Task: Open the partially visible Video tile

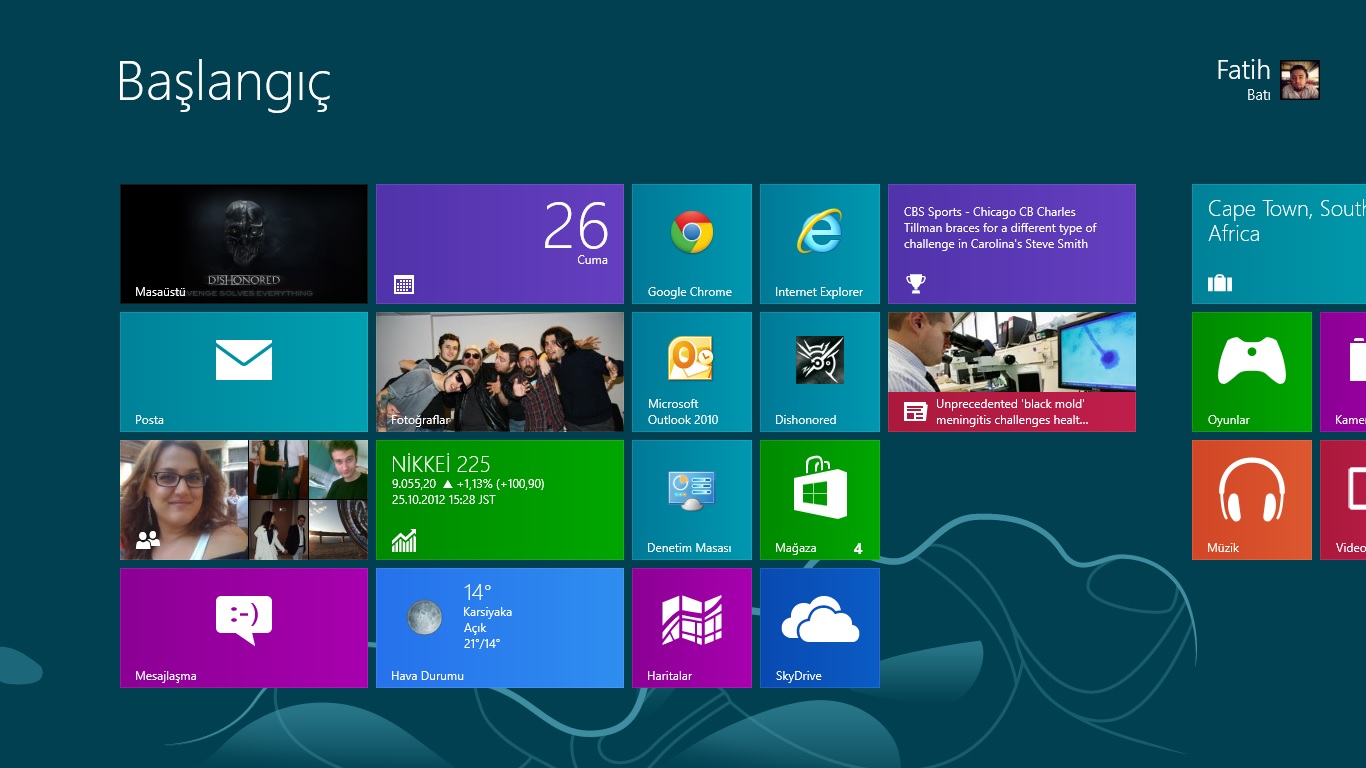Action: 1343,500
